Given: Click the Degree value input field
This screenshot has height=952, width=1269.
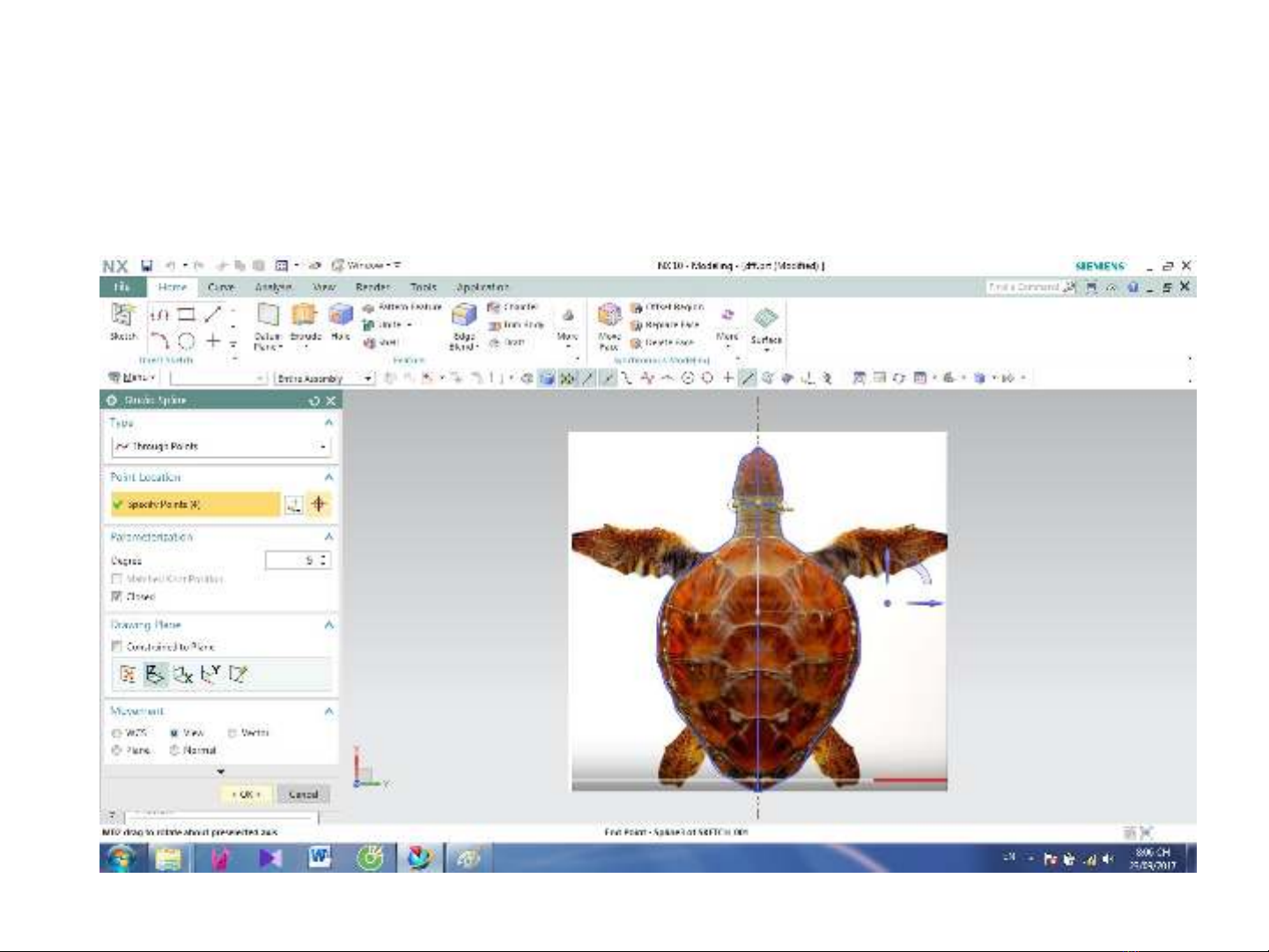Looking at the screenshot, I should 293,560.
